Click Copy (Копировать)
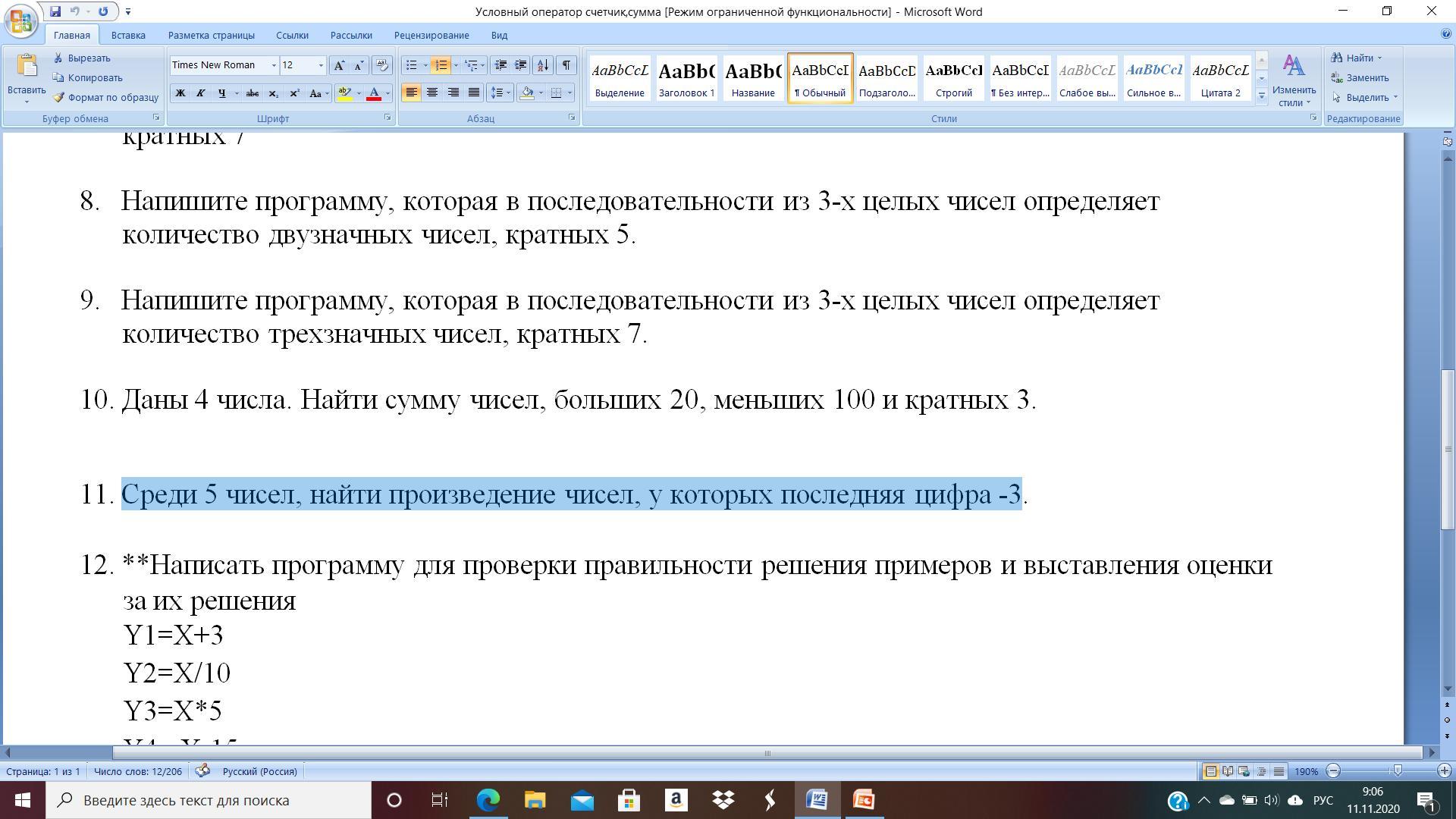Viewport: 1456px width, 819px height. [x=87, y=78]
